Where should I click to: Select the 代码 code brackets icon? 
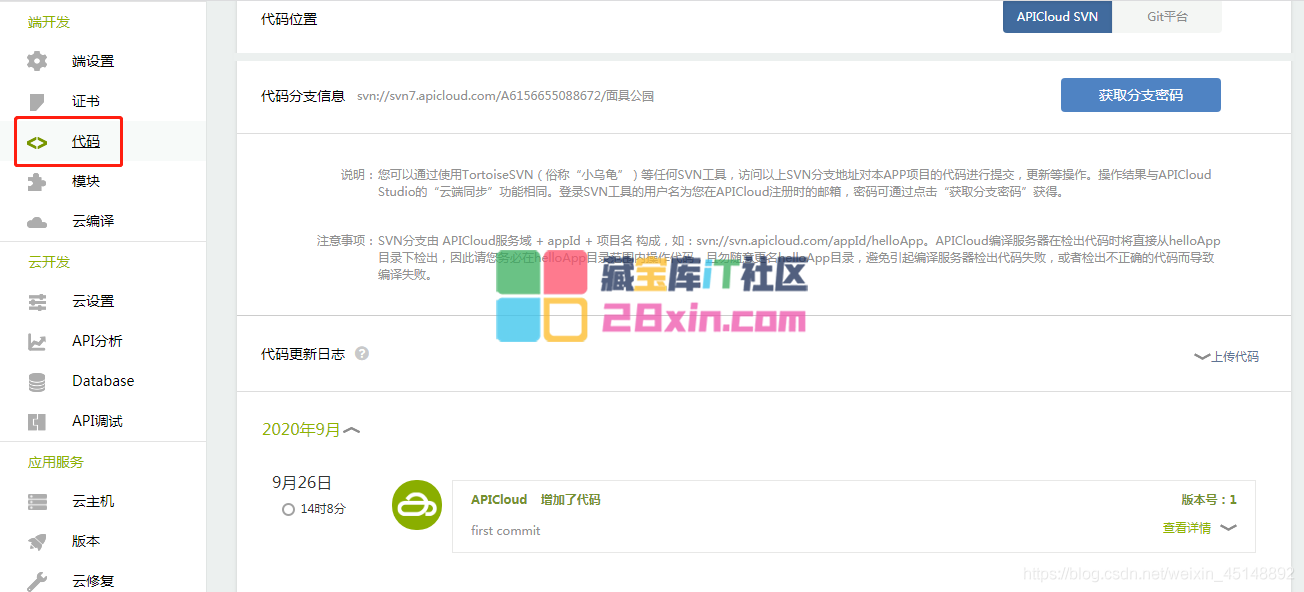[x=37, y=142]
